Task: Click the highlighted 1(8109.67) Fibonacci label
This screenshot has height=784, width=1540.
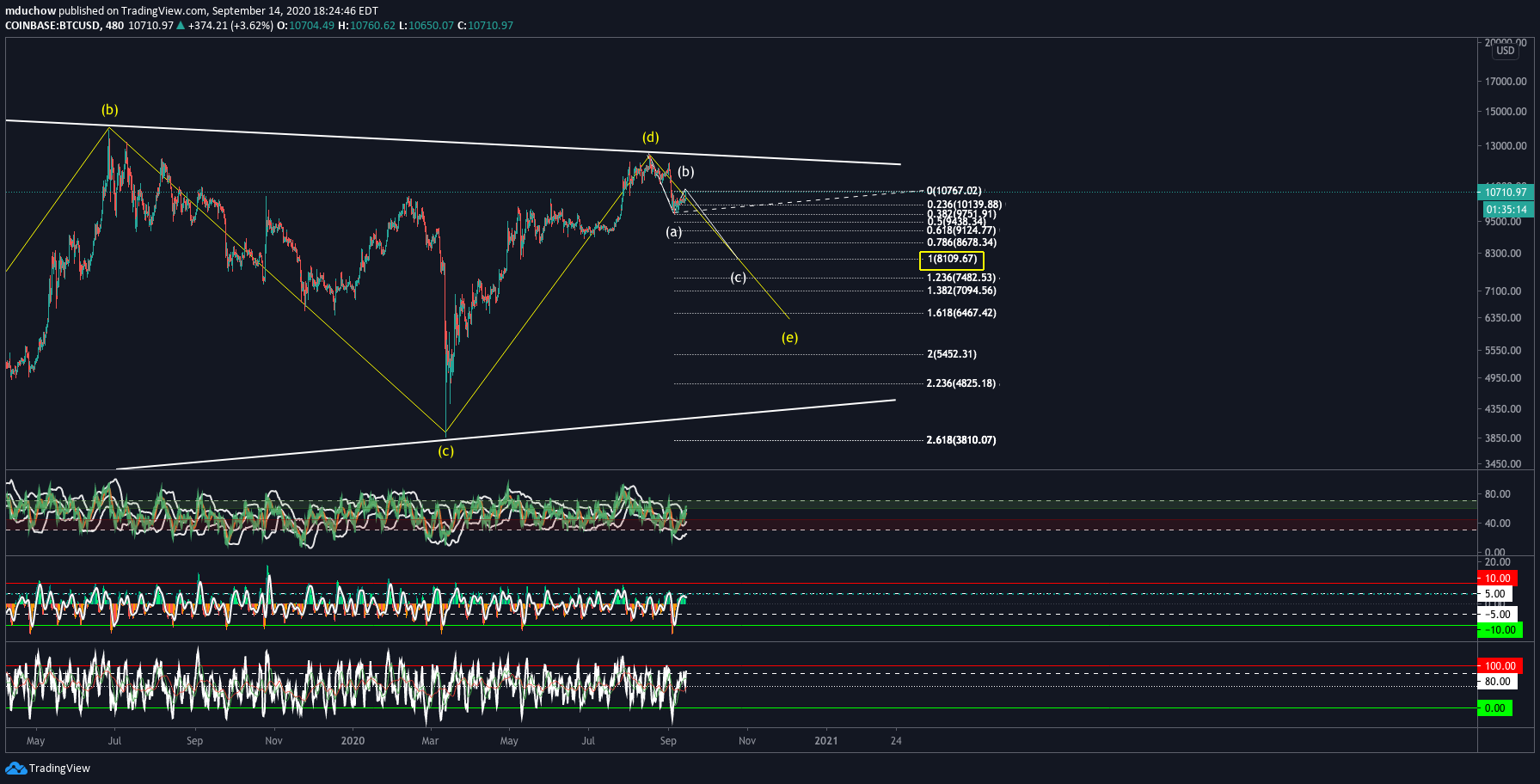Action: [x=952, y=260]
